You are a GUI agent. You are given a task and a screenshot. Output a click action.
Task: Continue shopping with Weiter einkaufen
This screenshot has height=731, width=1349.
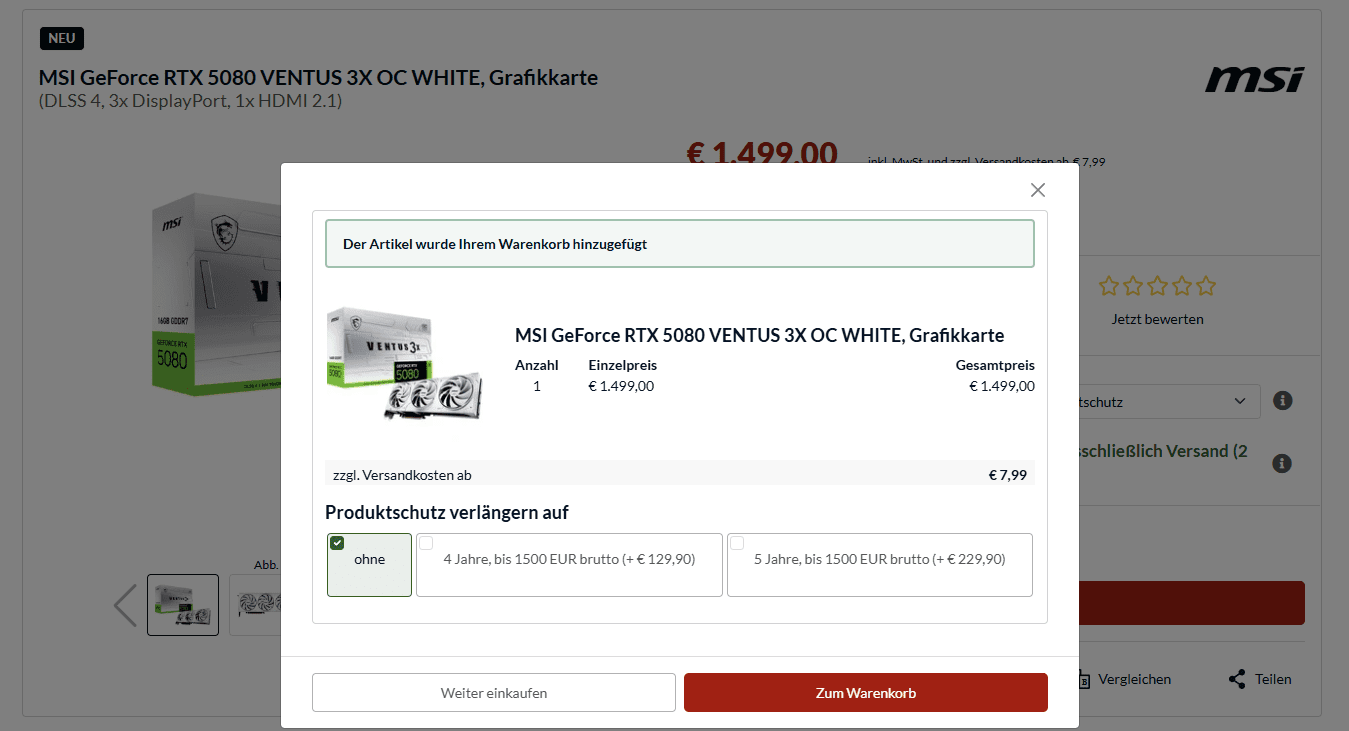tap(494, 693)
